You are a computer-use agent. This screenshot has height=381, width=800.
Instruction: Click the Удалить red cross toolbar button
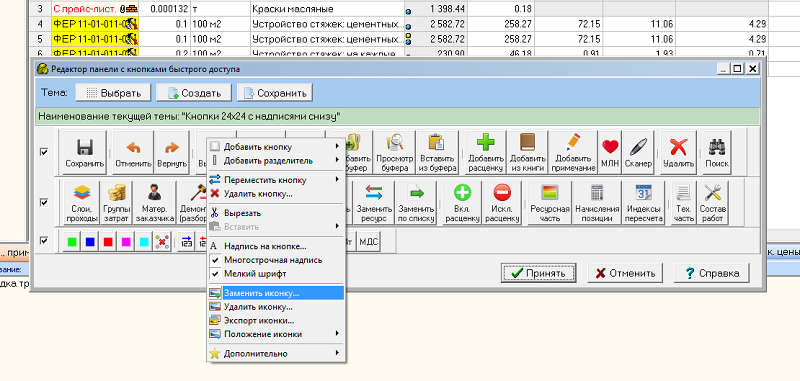point(678,152)
